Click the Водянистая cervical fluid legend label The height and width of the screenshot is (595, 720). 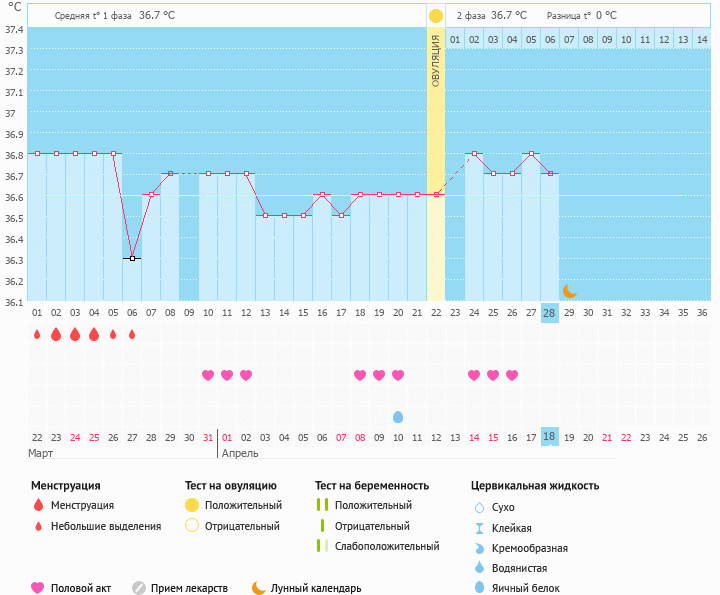pos(518,568)
